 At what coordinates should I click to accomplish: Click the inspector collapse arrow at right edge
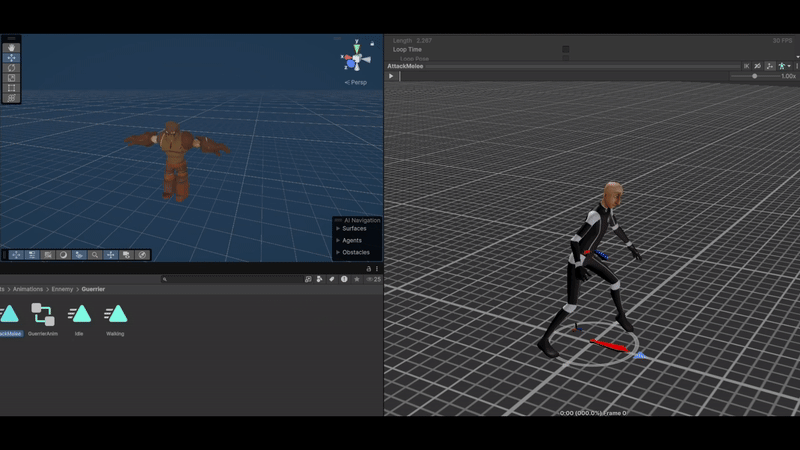797,57
